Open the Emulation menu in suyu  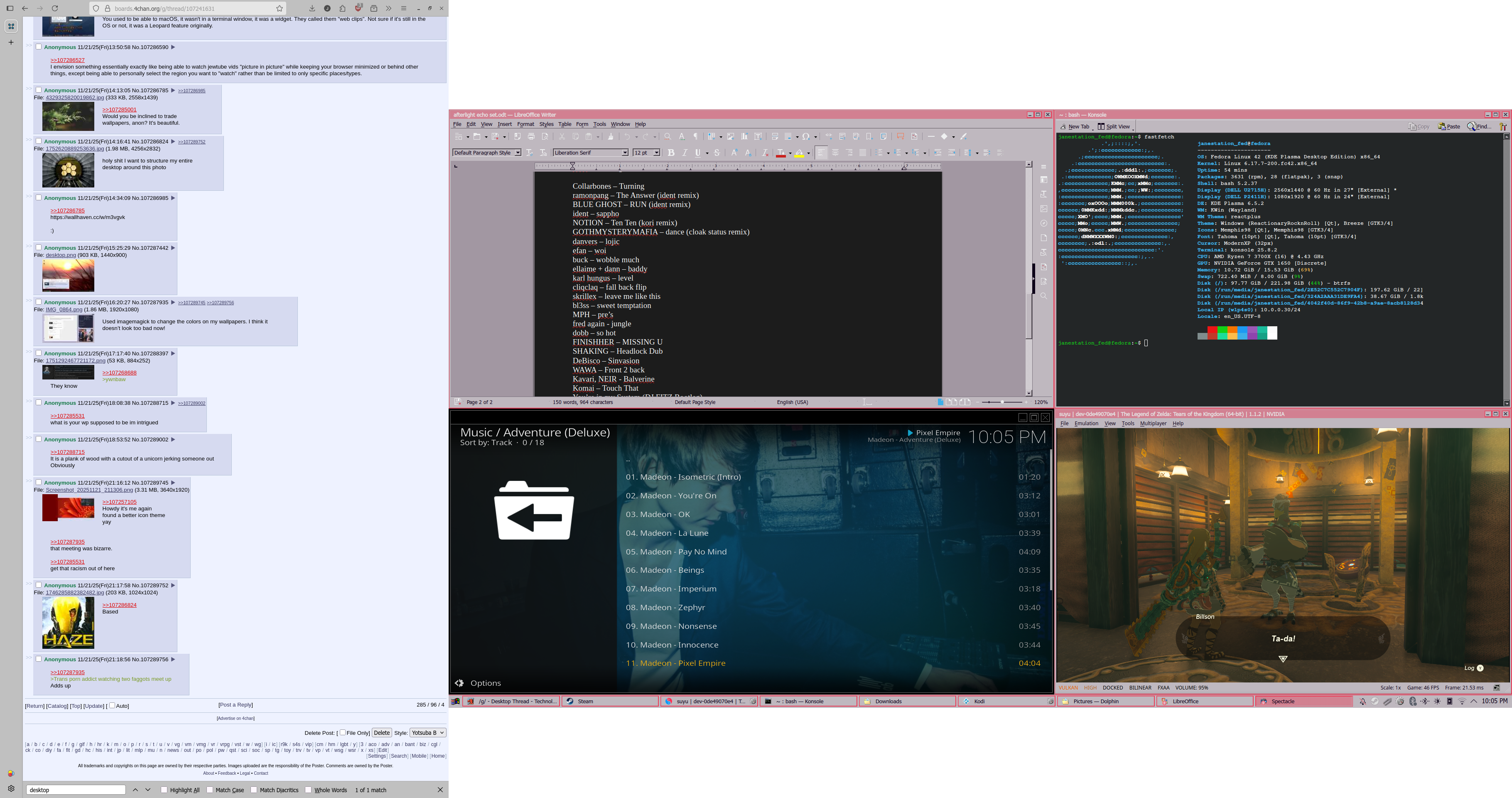click(x=1086, y=424)
